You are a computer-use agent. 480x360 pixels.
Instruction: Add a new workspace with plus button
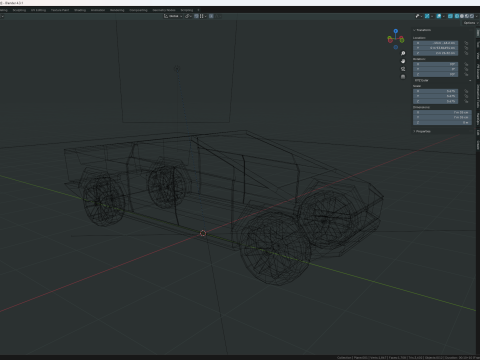tap(199, 10)
